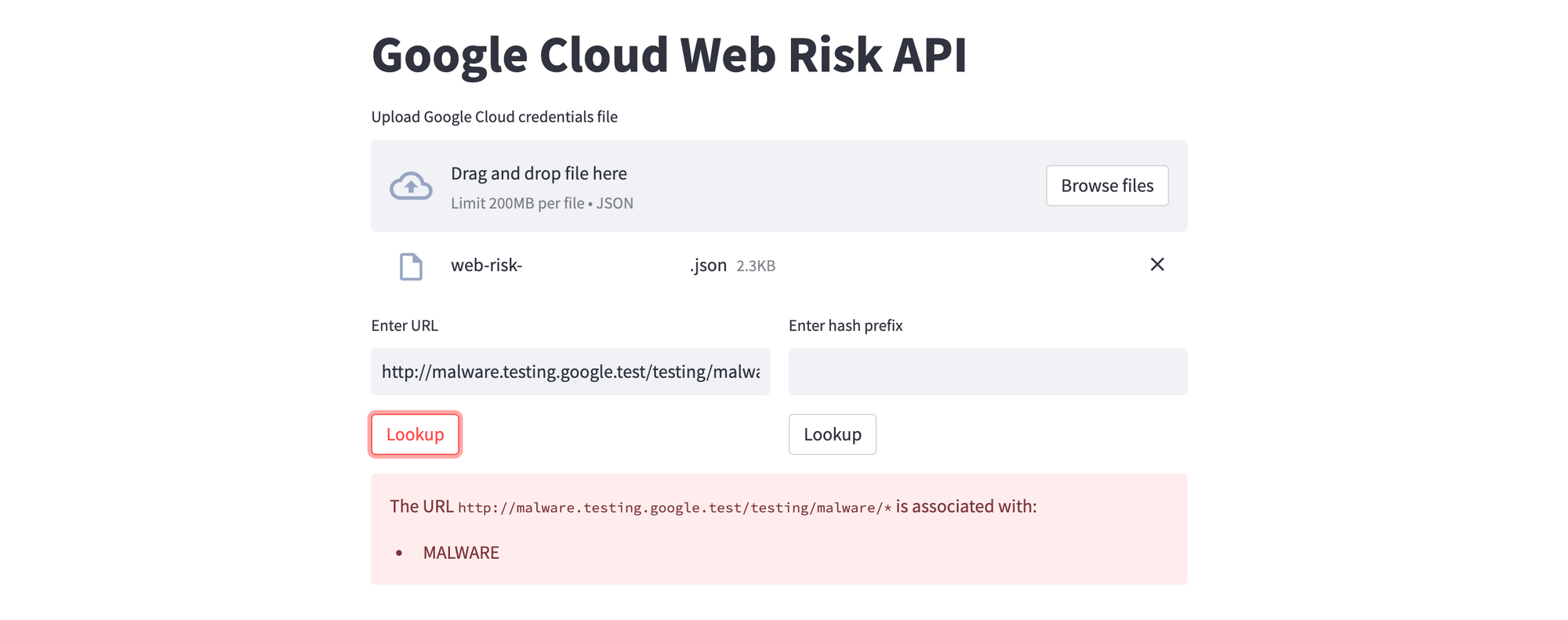1568x620 pixels.
Task: Remove the uploaded web-risk JSON file
Action: point(1157,264)
